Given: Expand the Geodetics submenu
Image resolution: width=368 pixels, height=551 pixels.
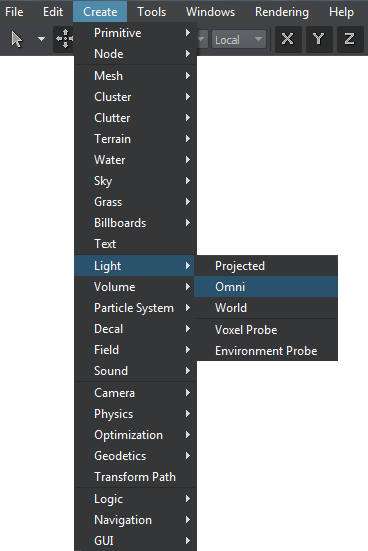Looking at the screenshot, I should click(x=135, y=456).
